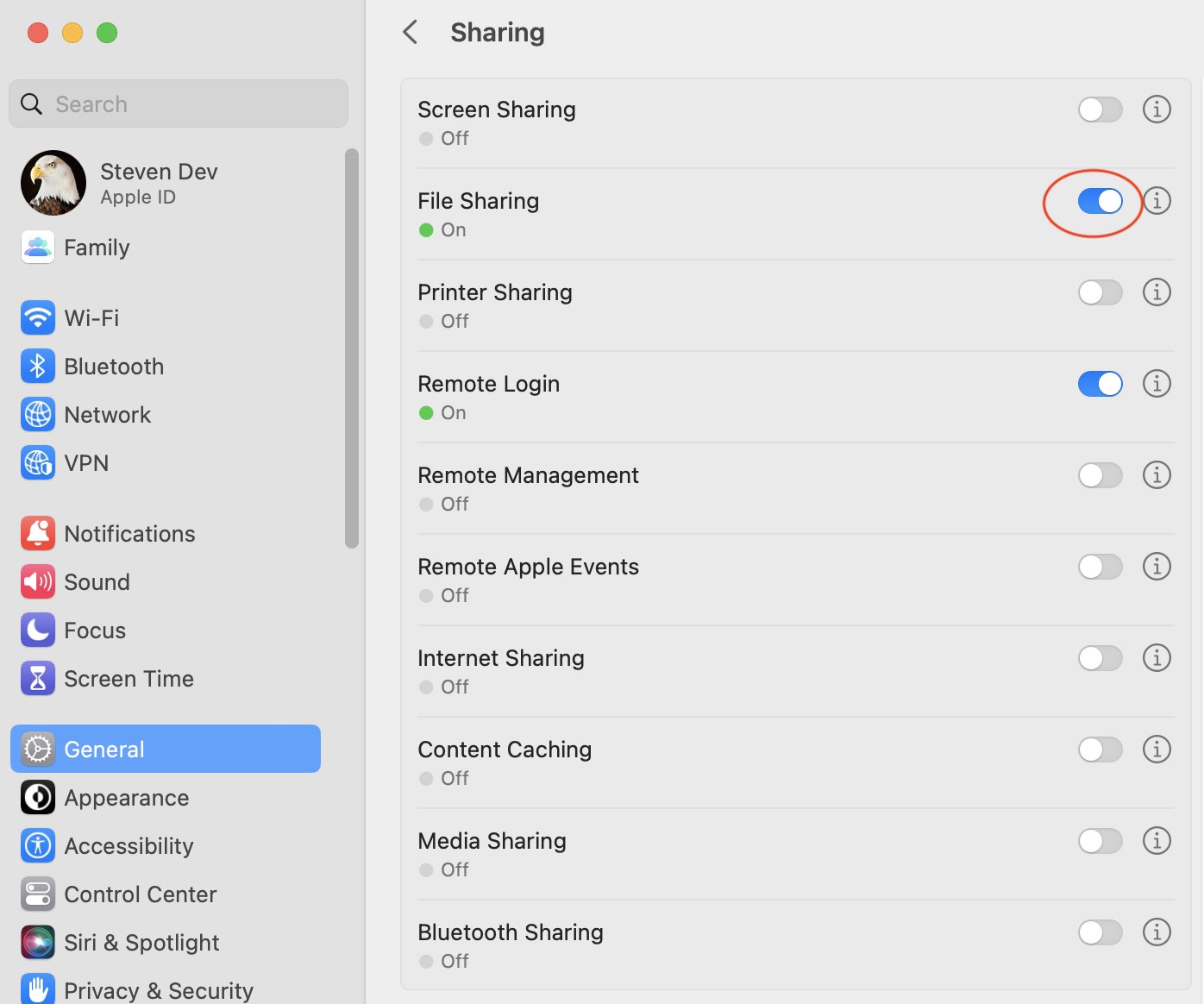The height and width of the screenshot is (1004, 1204).
Task: Enable Bluetooth Sharing toggle
Action: (1101, 932)
